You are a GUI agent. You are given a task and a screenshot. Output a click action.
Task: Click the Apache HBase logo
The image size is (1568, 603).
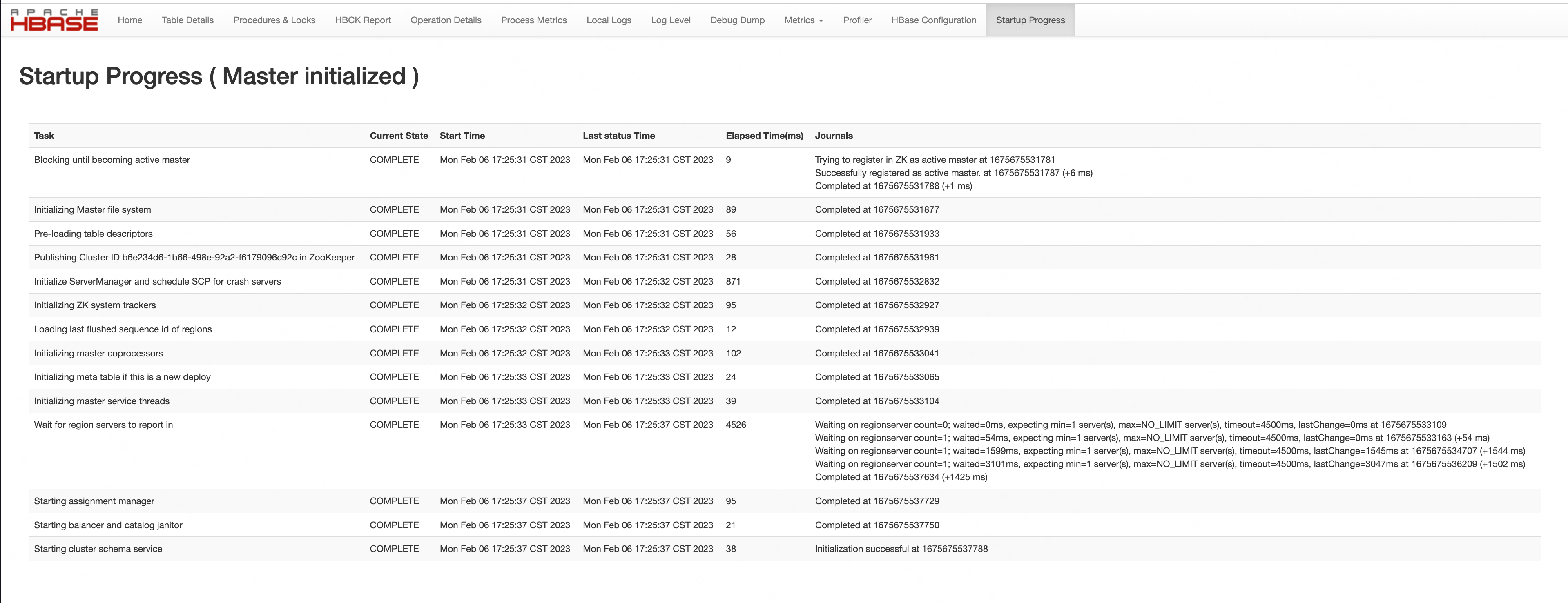(x=54, y=20)
